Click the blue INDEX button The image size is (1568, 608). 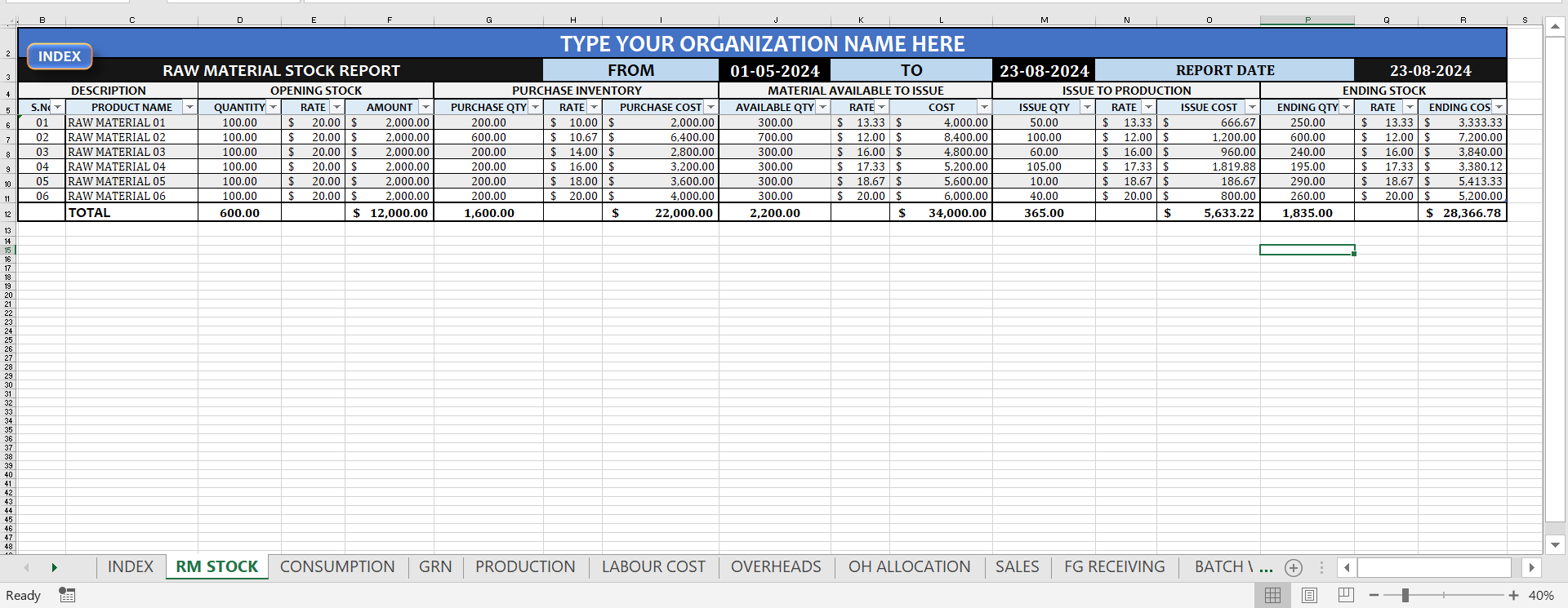(60, 56)
